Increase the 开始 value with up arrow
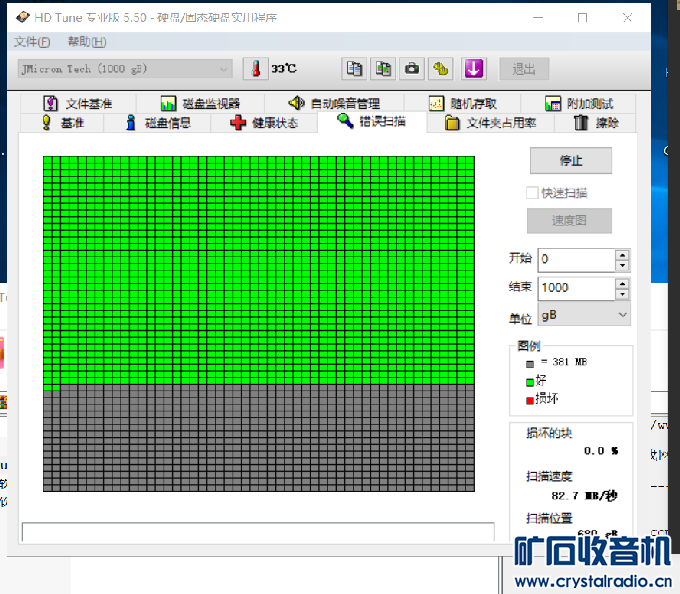 tap(622, 255)
